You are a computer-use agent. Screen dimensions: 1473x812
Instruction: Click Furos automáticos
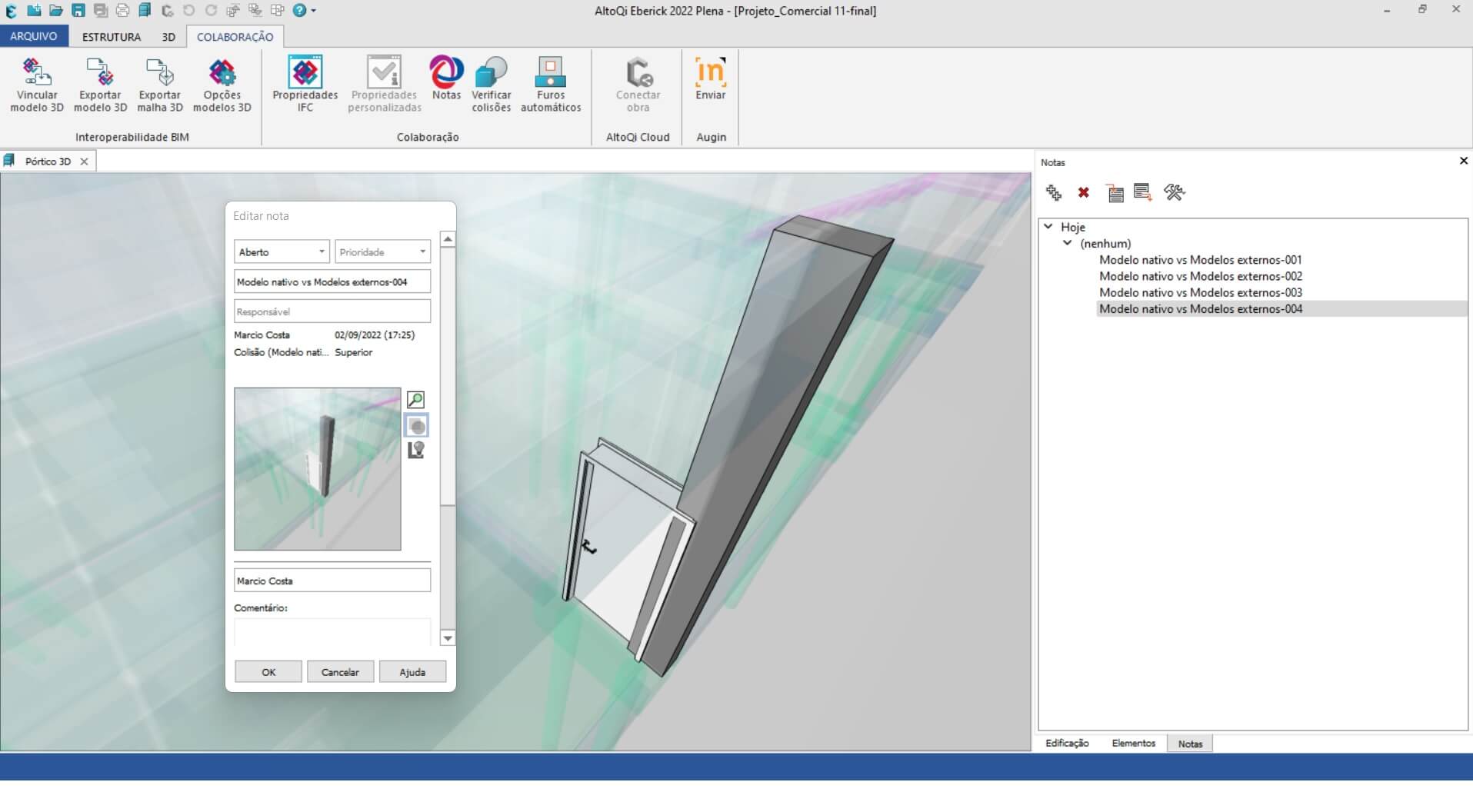[551, 85]
